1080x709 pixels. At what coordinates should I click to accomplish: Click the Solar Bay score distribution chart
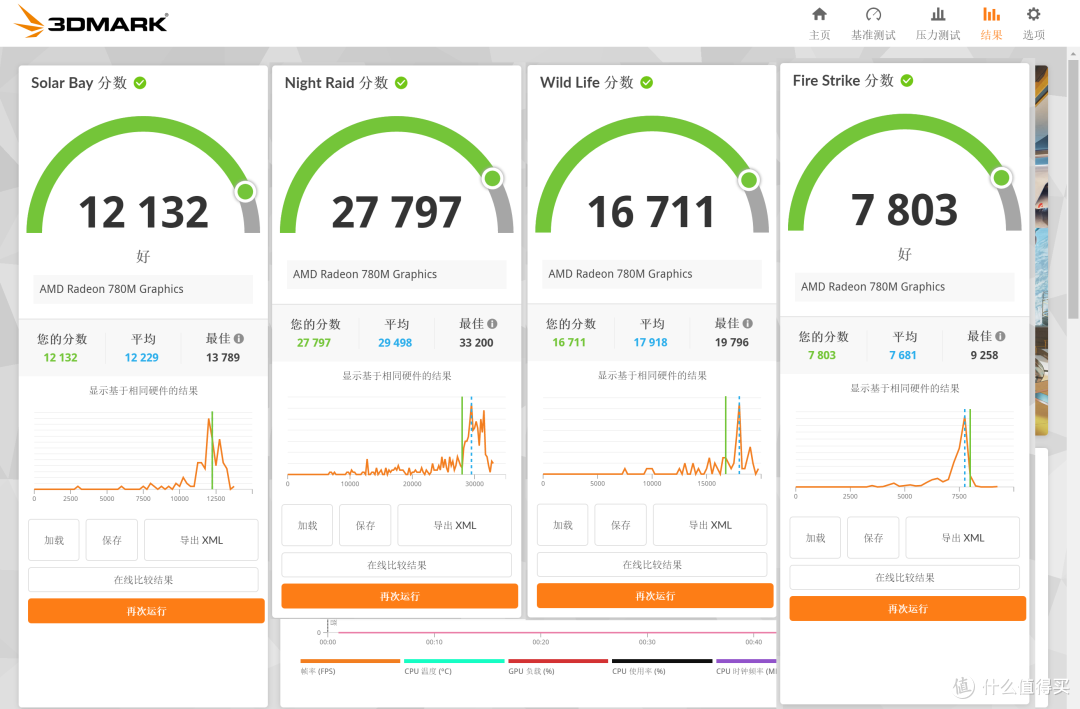(143, 455)
